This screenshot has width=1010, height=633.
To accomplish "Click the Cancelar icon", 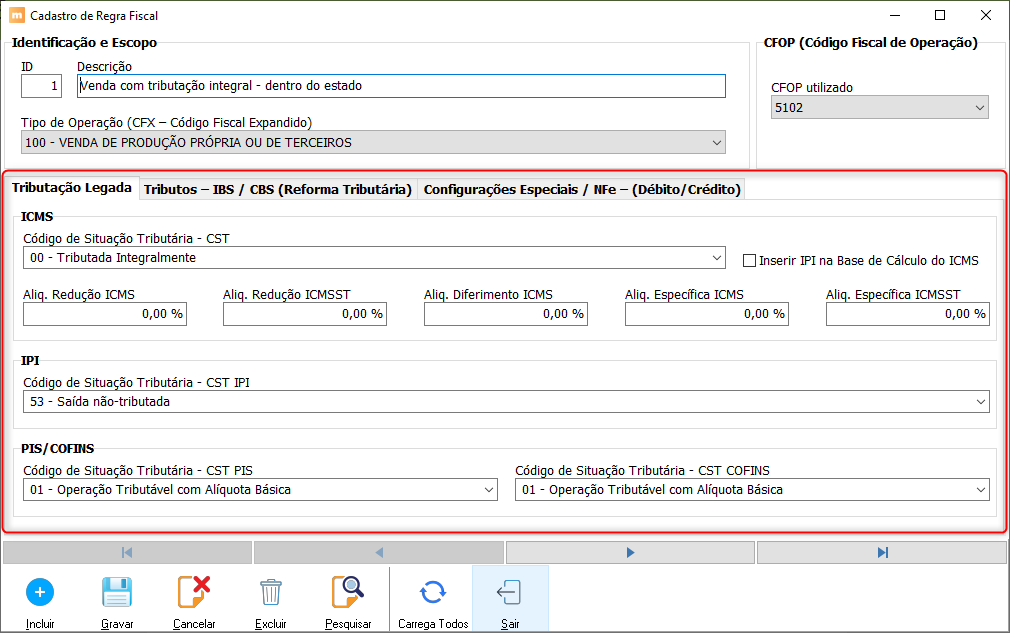I will tap(194, 592).
